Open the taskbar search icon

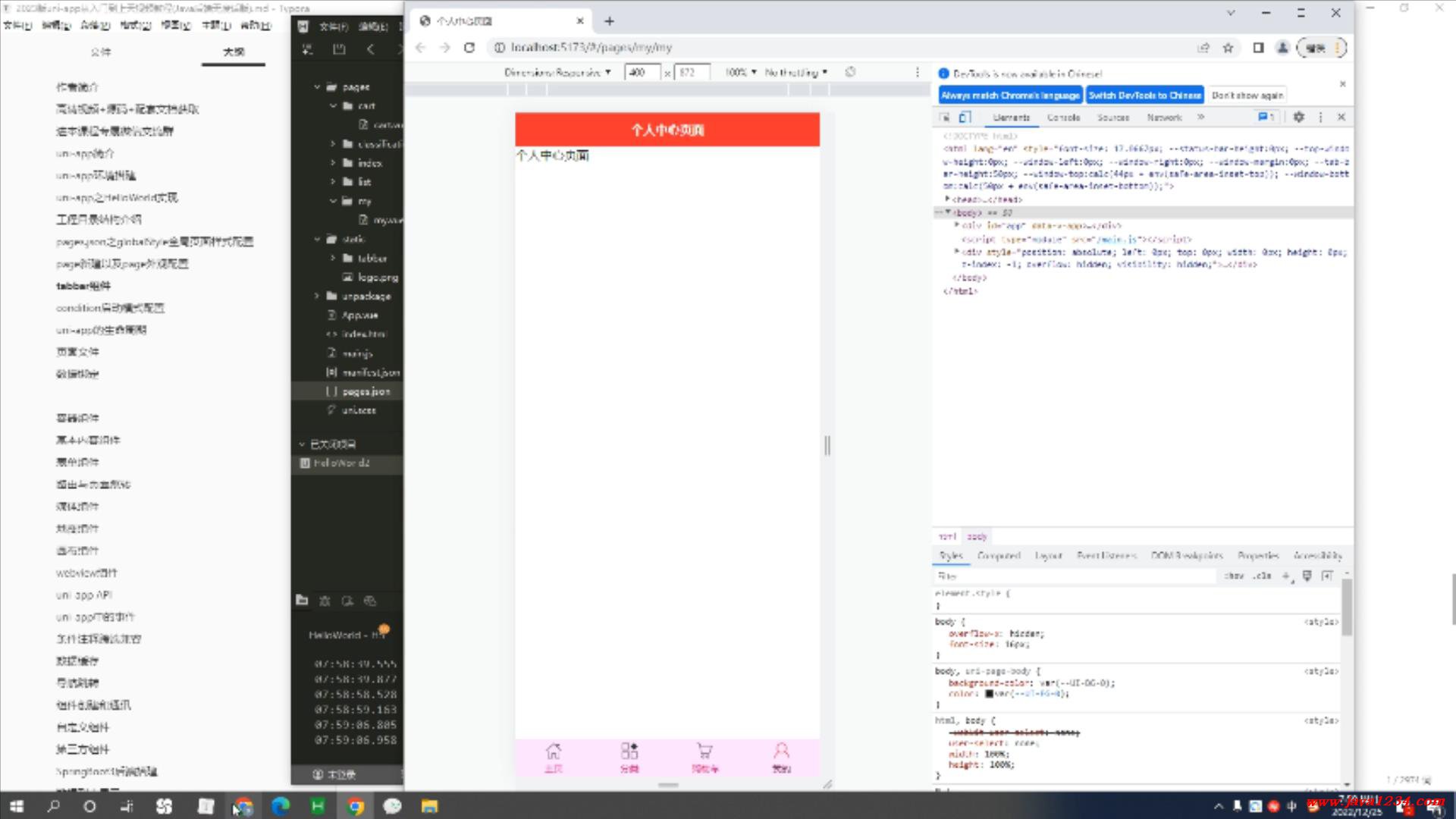click(x=53, y=806)
